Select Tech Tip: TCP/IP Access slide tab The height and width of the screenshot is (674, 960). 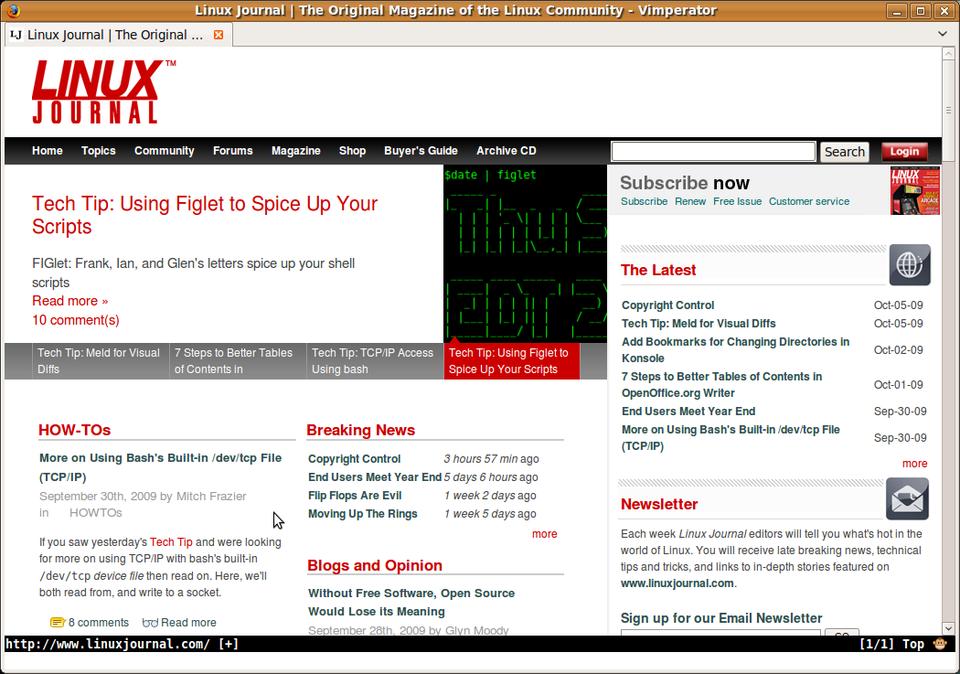pyautogui.click(x=375, y=361)
